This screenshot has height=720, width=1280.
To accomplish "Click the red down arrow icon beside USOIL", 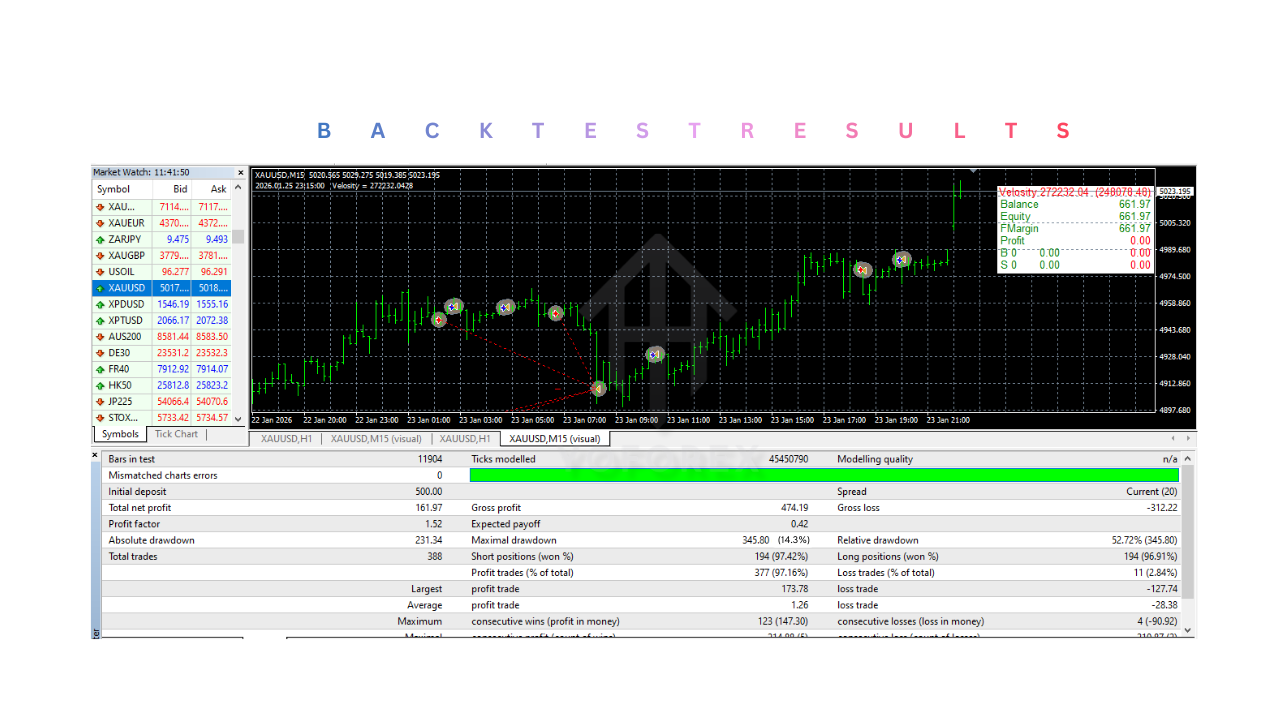I will (x=99, y=271).
